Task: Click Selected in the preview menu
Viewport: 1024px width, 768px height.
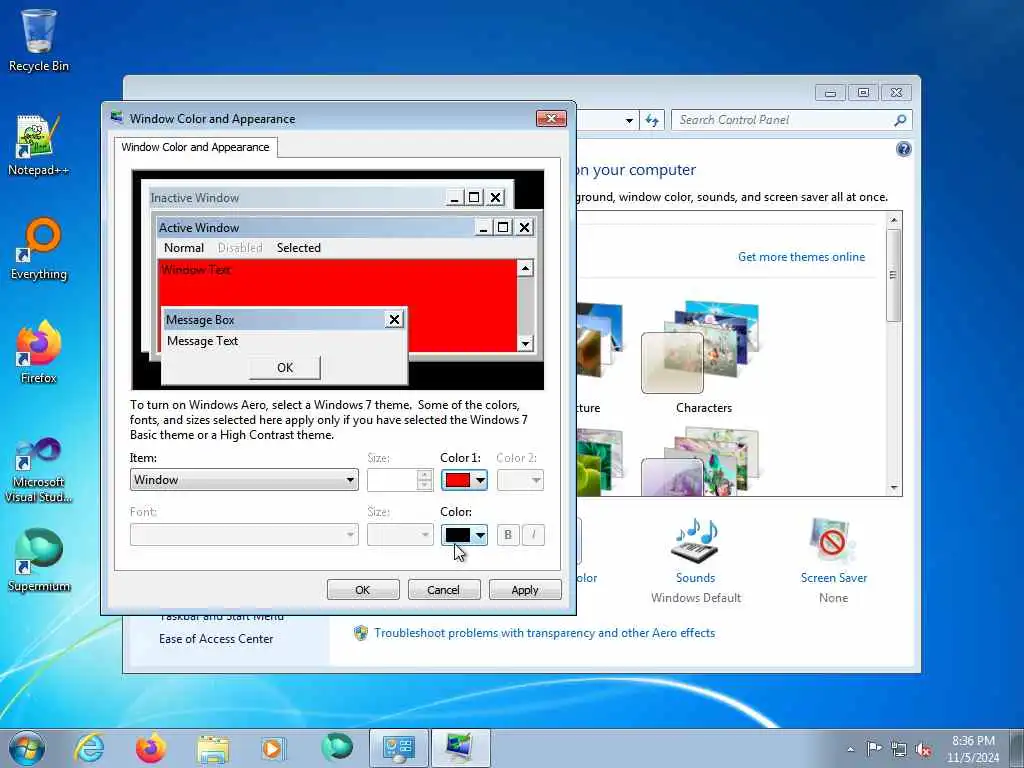Action: [298, 248]
